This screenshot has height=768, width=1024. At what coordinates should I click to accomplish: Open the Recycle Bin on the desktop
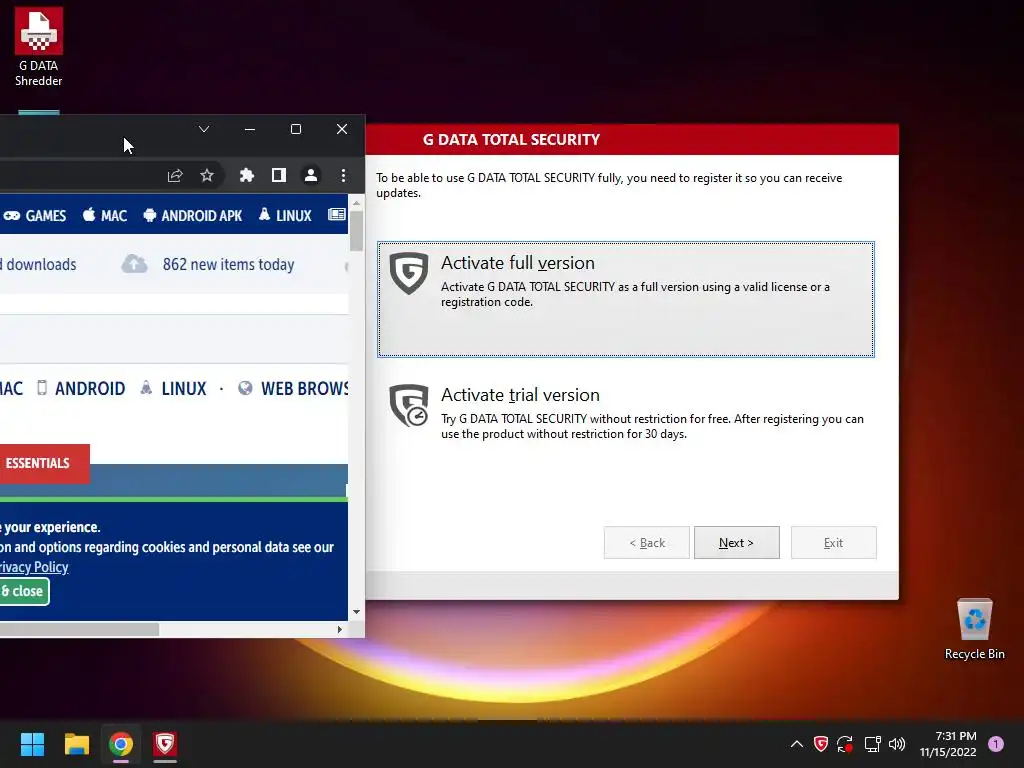tap(974, 630)
